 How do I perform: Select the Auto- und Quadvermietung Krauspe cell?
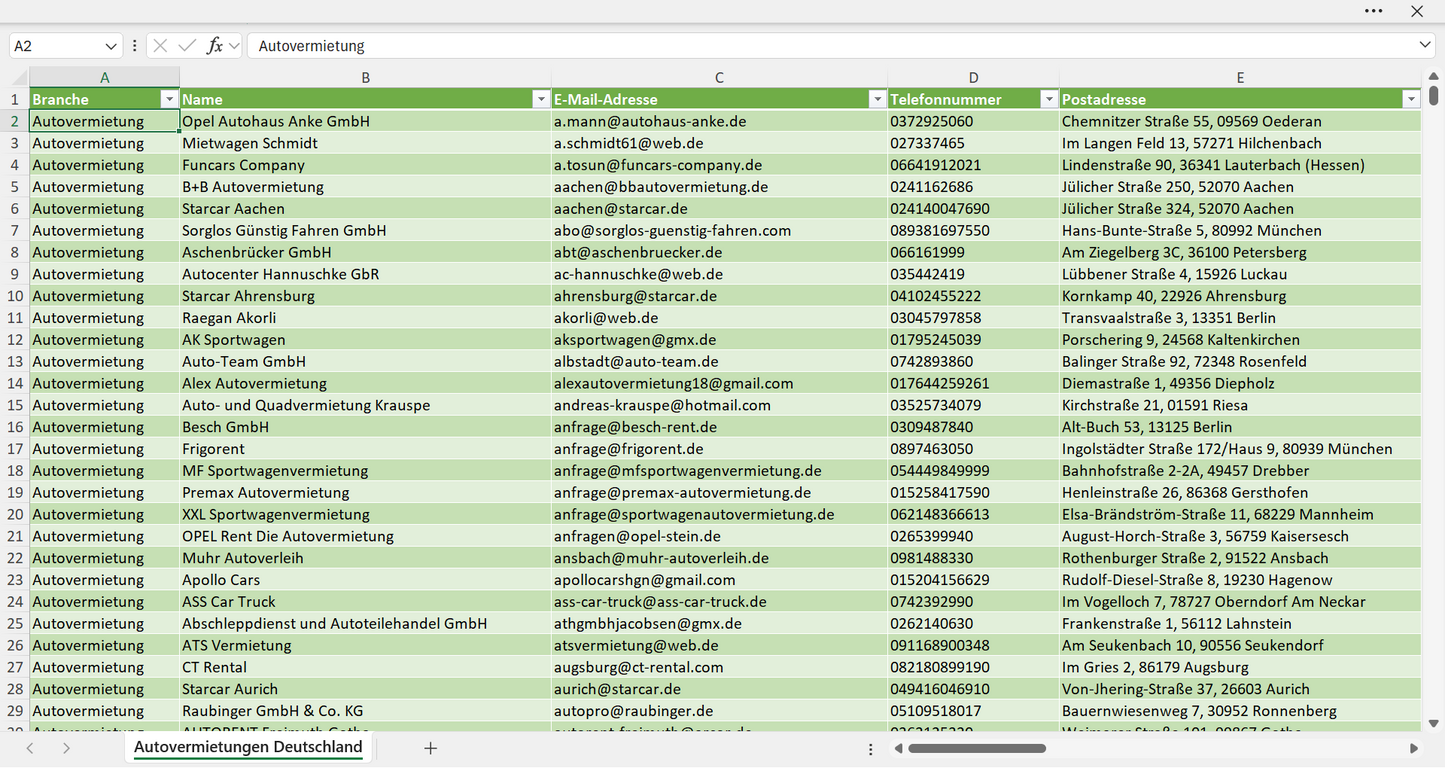366,405
